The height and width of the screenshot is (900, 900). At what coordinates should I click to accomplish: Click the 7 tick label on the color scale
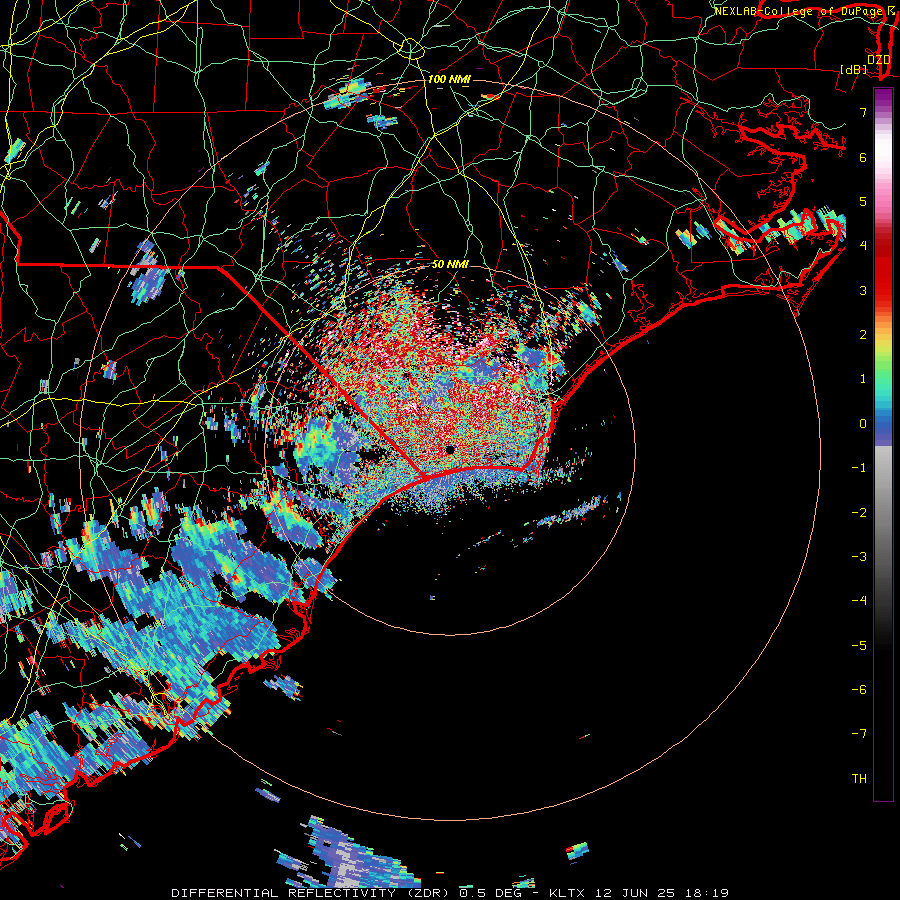[x=863, y=112]
